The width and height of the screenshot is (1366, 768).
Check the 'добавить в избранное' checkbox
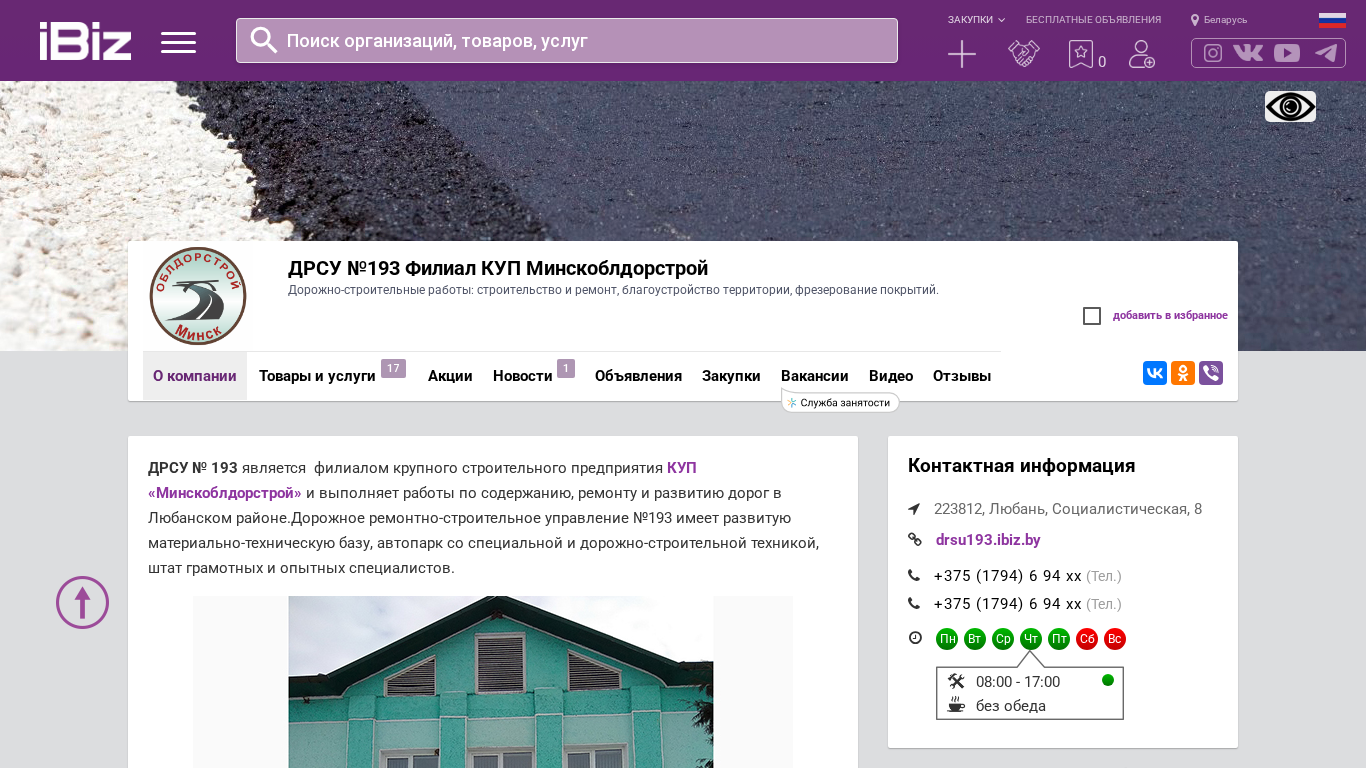tap(1092, 316)
